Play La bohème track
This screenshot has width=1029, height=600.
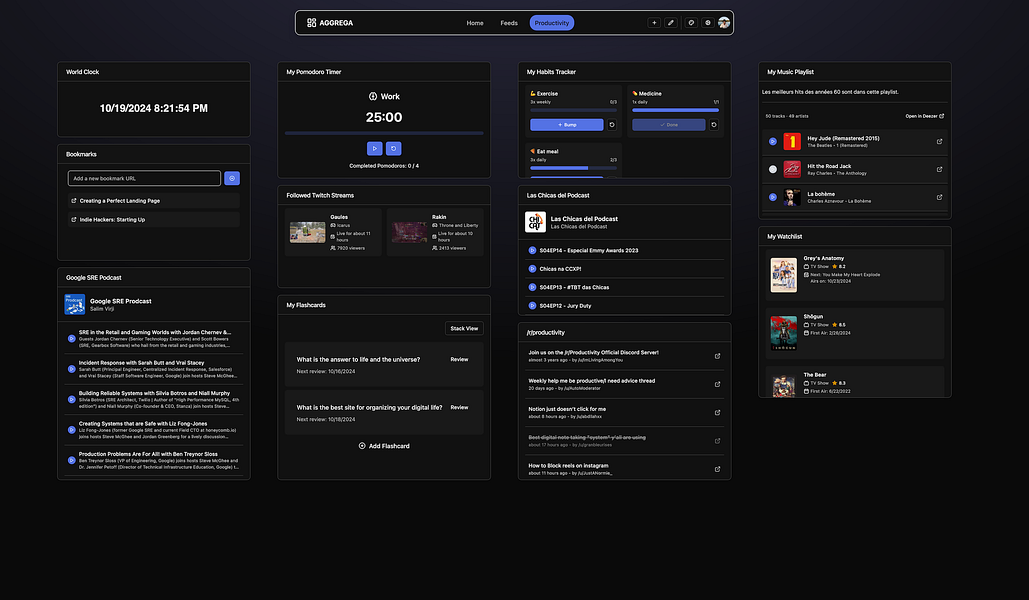point(772,197)
